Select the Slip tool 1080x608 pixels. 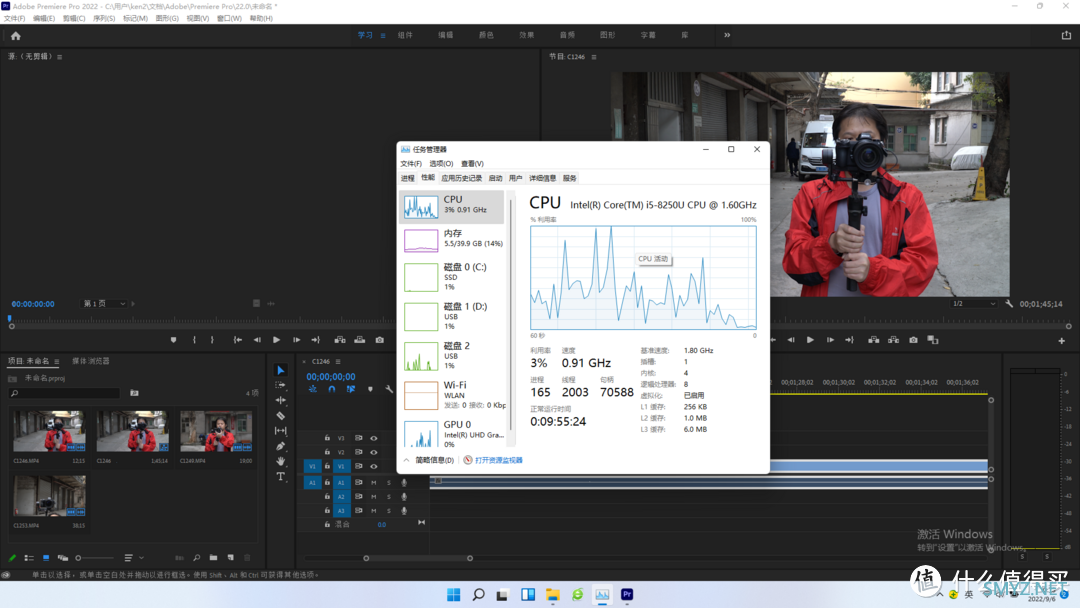click(280, 431)
